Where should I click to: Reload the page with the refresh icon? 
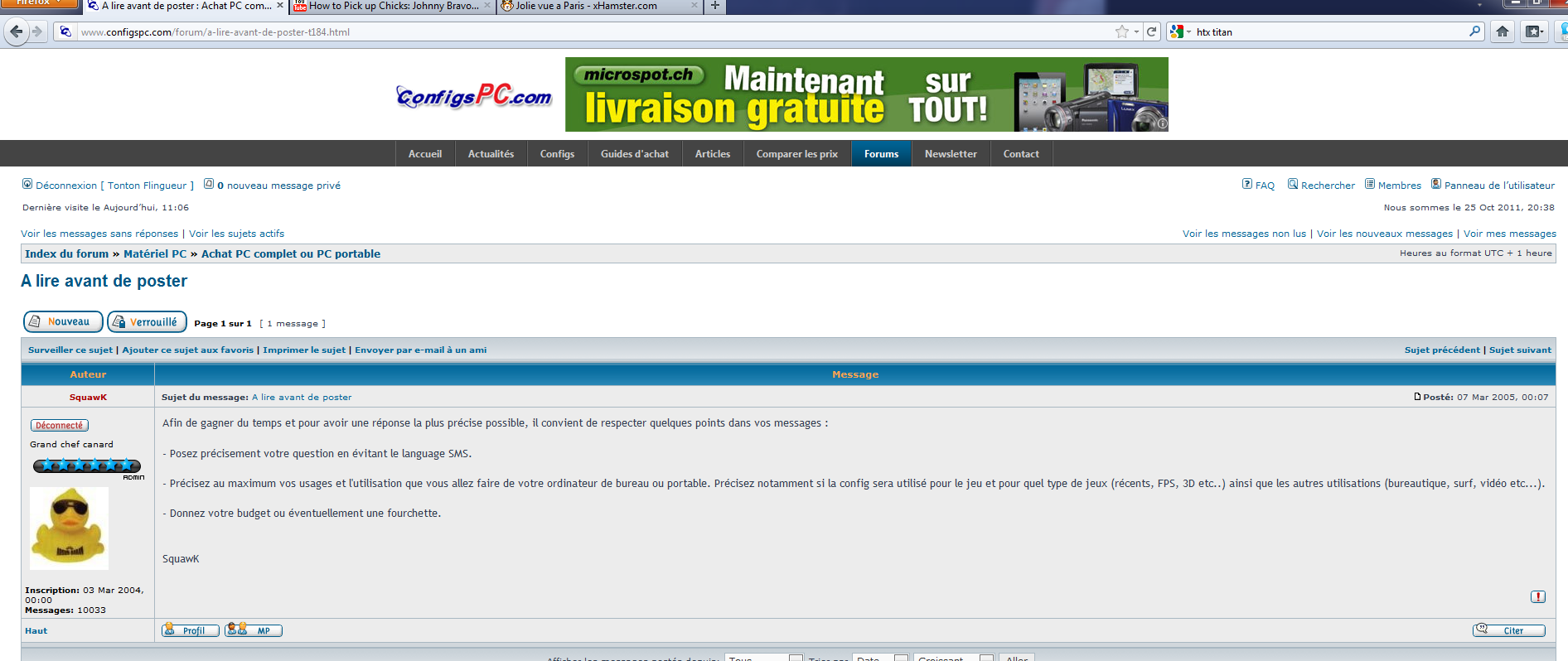click(1151, 31)
